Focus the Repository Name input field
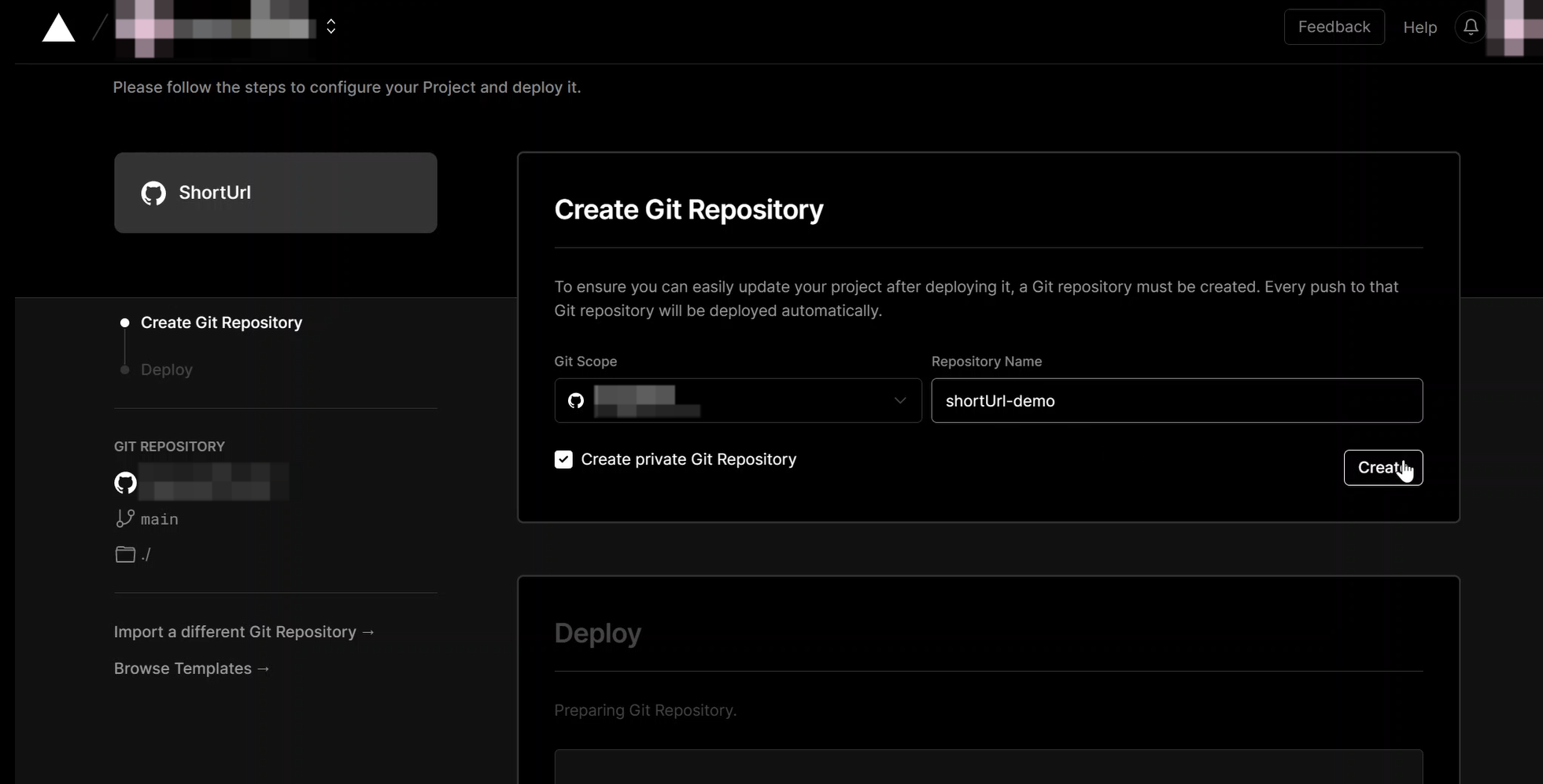1543x784 pixels. click(1176, 400)
